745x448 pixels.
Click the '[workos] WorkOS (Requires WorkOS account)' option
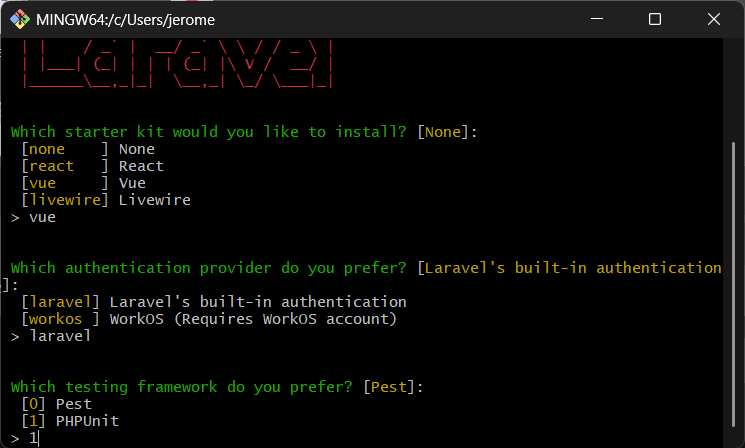point(209,319)
